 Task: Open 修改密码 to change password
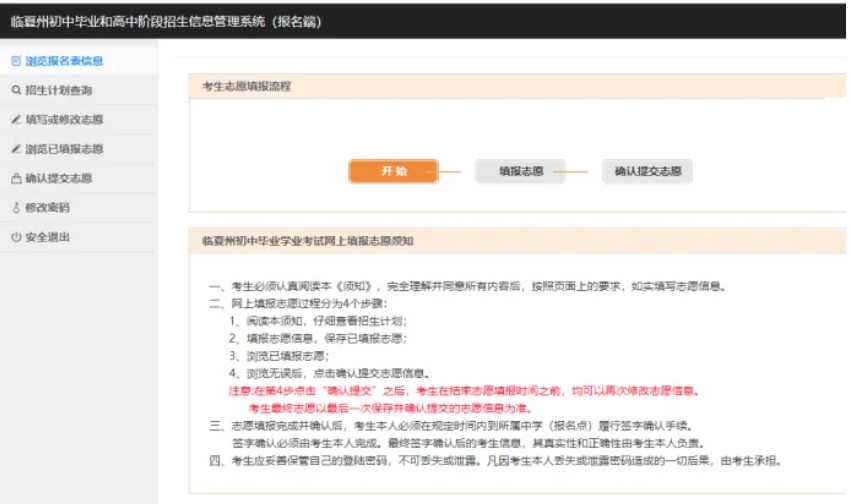coord(48,208)
